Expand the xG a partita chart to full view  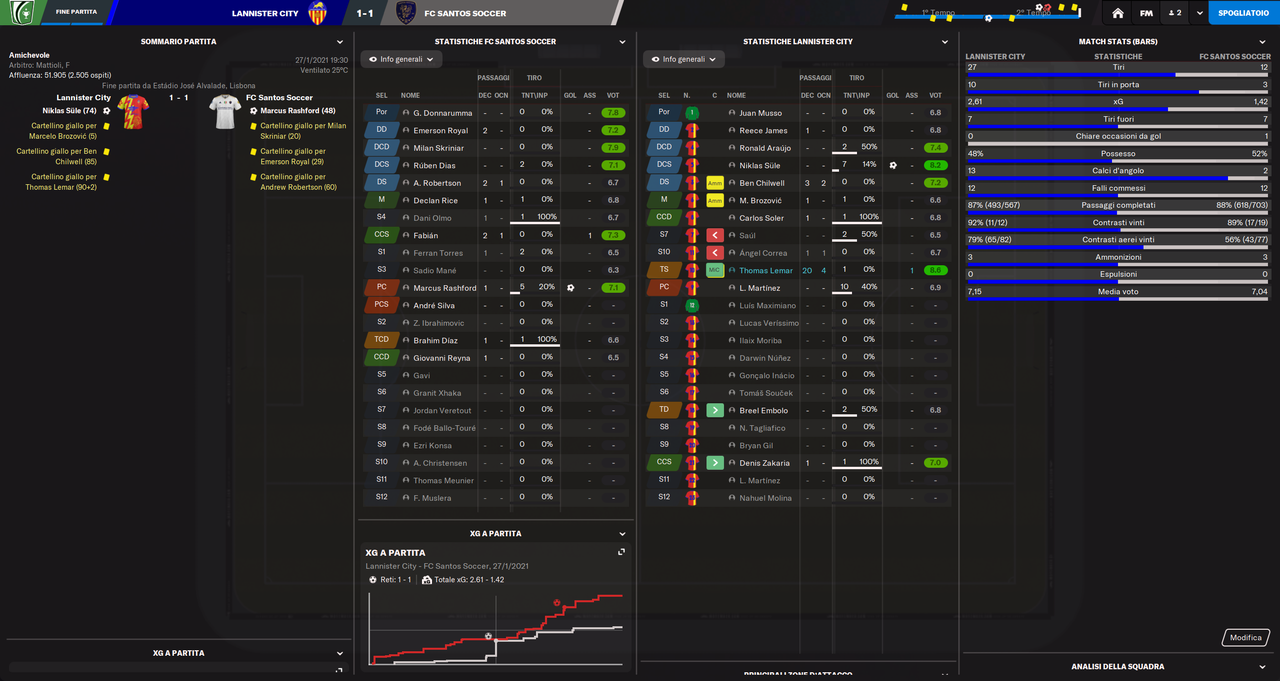pyautogui.click(x=622, y=552)
